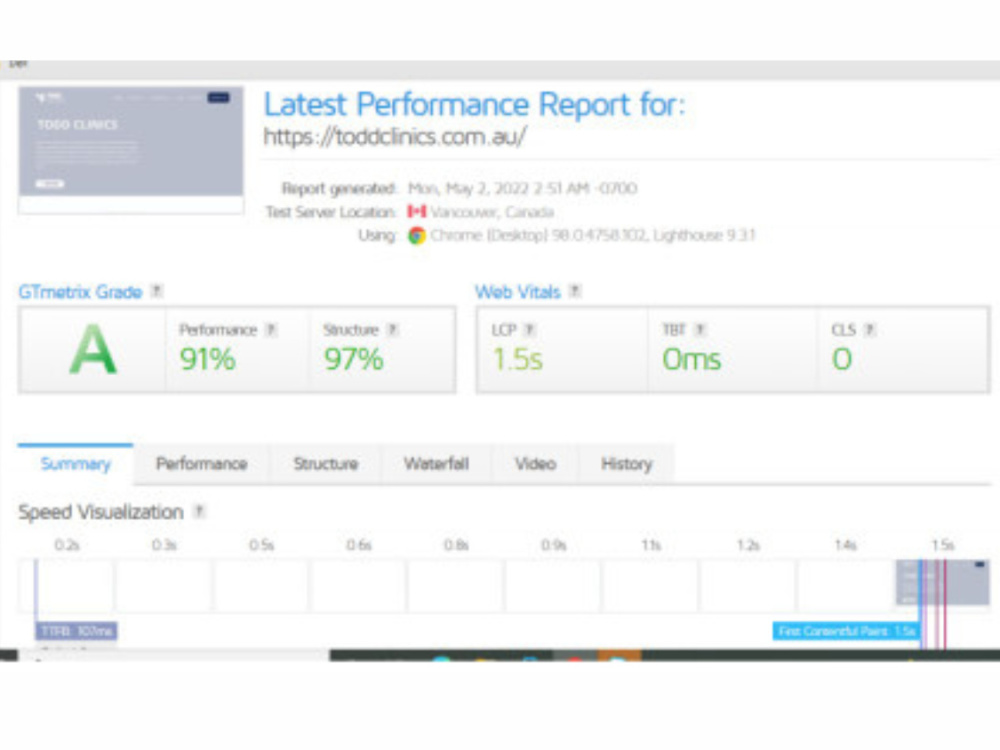Click the grade A letter
1000x750 pixels.
click(x=93, y=349)
